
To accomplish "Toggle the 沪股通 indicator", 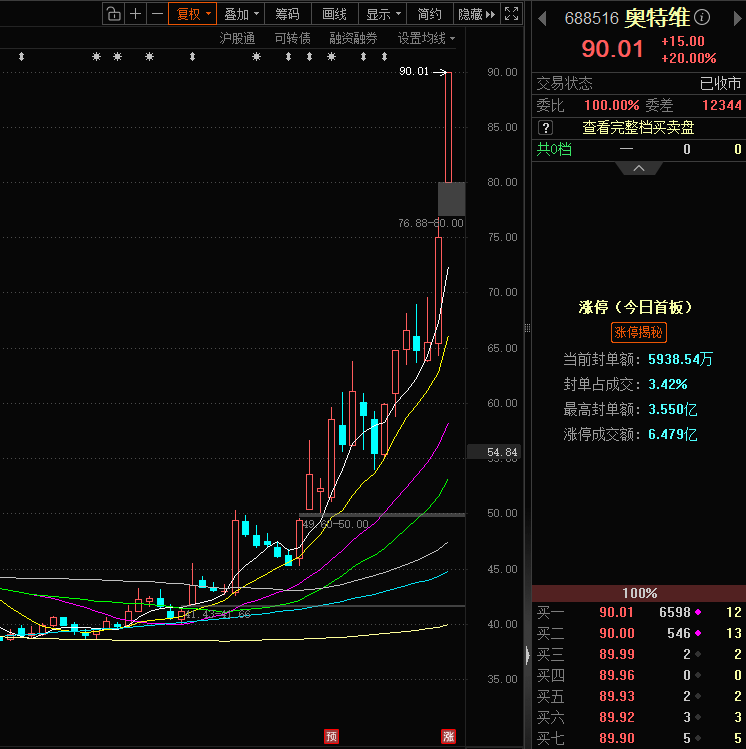I will pos(237,38).
